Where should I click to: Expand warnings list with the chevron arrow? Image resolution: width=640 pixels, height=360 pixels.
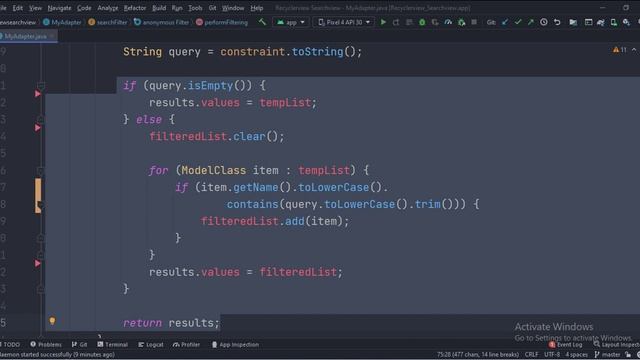pos(634,50)
